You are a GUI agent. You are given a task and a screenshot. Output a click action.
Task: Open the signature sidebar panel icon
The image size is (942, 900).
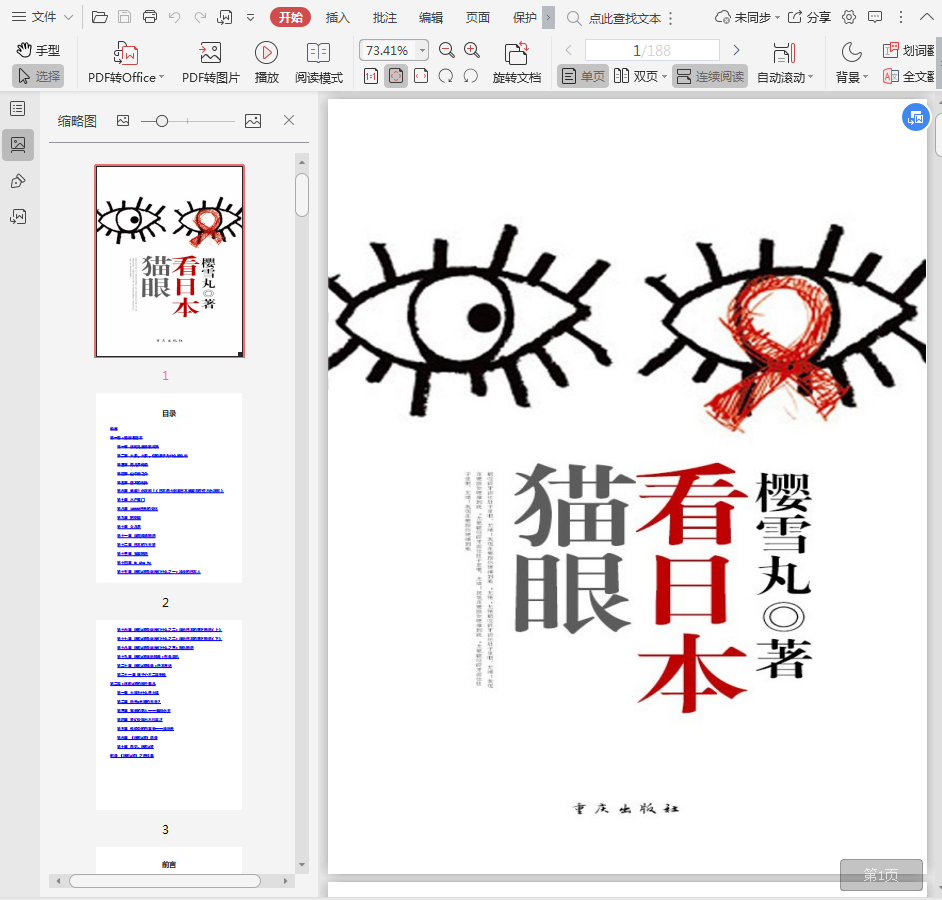(18, 216)
